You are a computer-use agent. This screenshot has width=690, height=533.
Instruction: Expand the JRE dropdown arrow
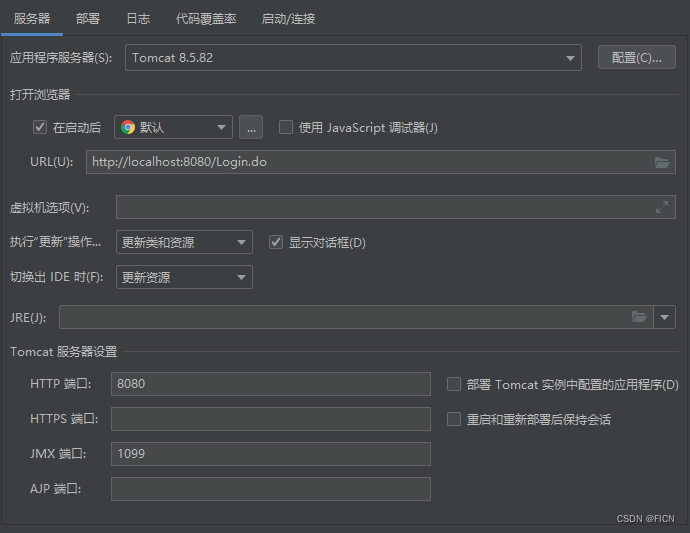[x=664, y=317]
